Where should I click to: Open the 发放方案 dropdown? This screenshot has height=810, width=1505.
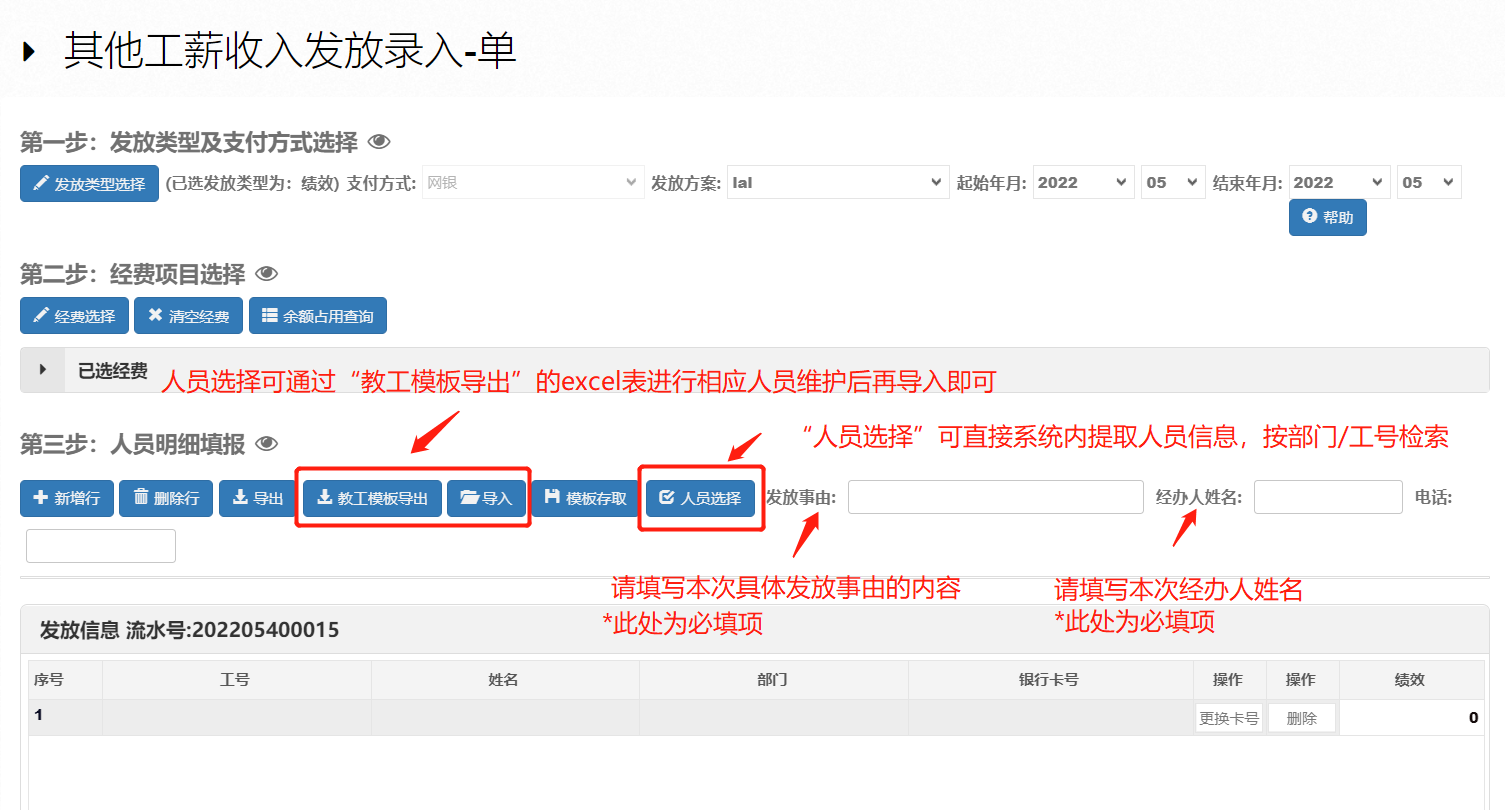click(838, 183)
